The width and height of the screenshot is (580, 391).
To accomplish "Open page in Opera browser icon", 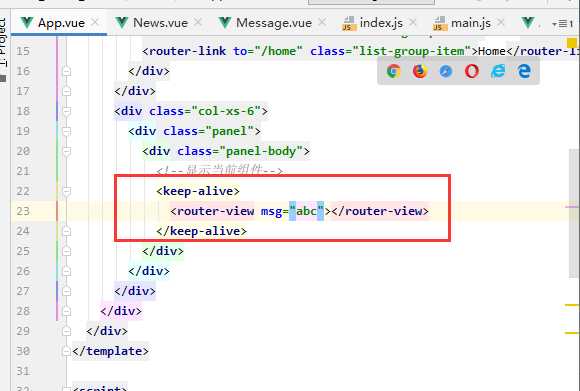I will tap(472, 71).
